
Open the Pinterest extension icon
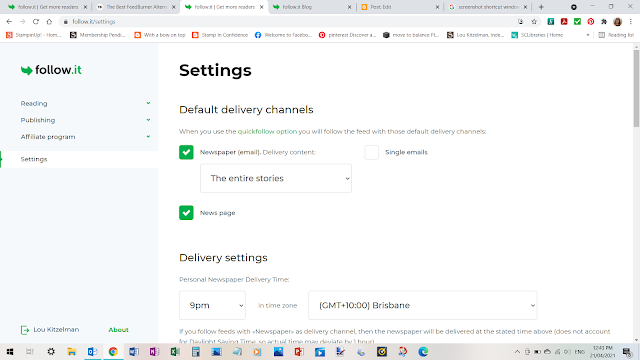[x=591, y=22]
